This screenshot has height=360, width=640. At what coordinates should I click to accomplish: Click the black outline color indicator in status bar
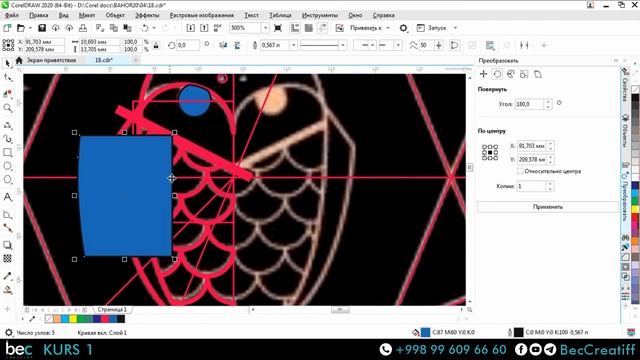tap(518, 332)
